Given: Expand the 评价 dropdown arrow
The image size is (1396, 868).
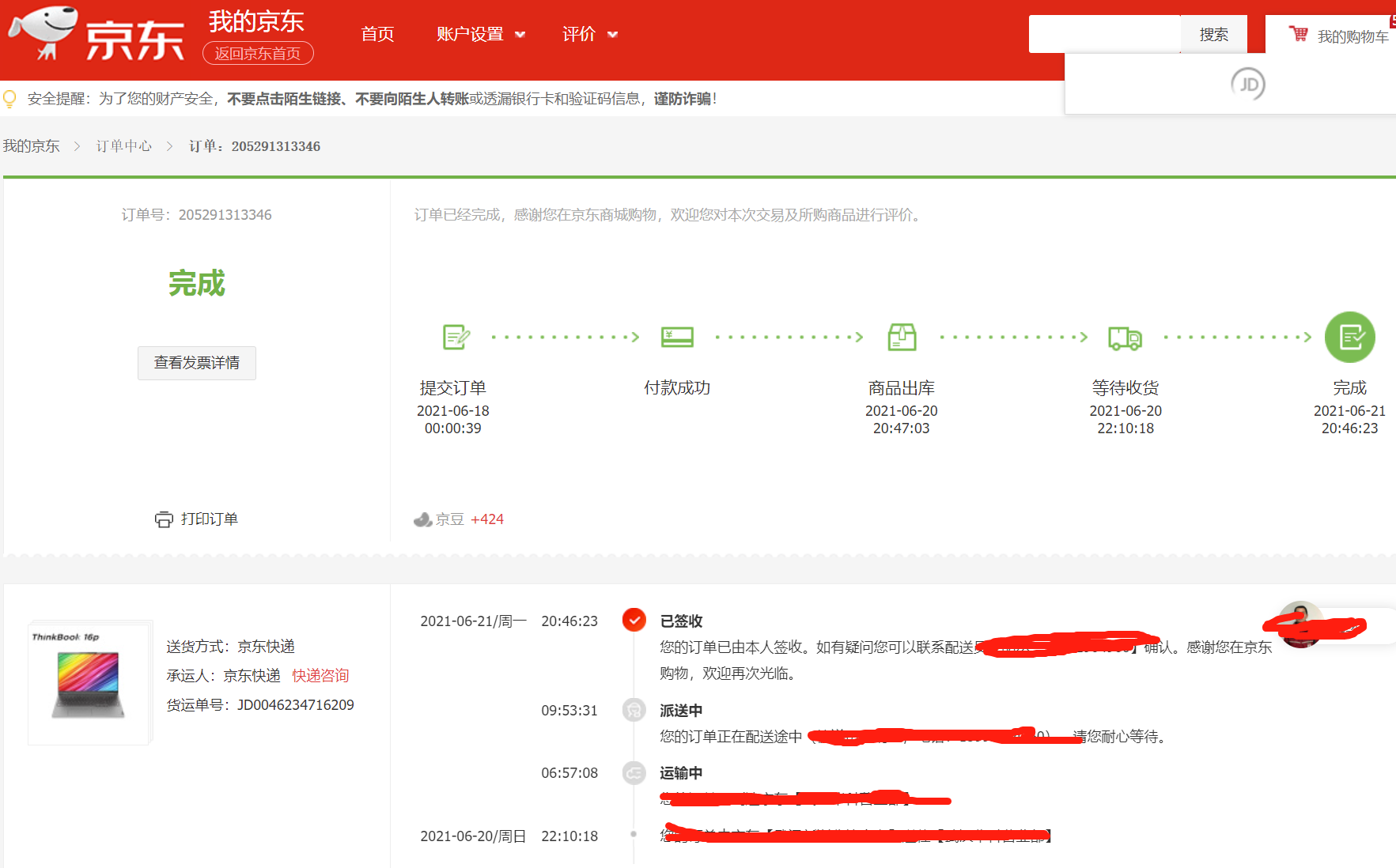Looking at the screenshot, I should 612,35.
